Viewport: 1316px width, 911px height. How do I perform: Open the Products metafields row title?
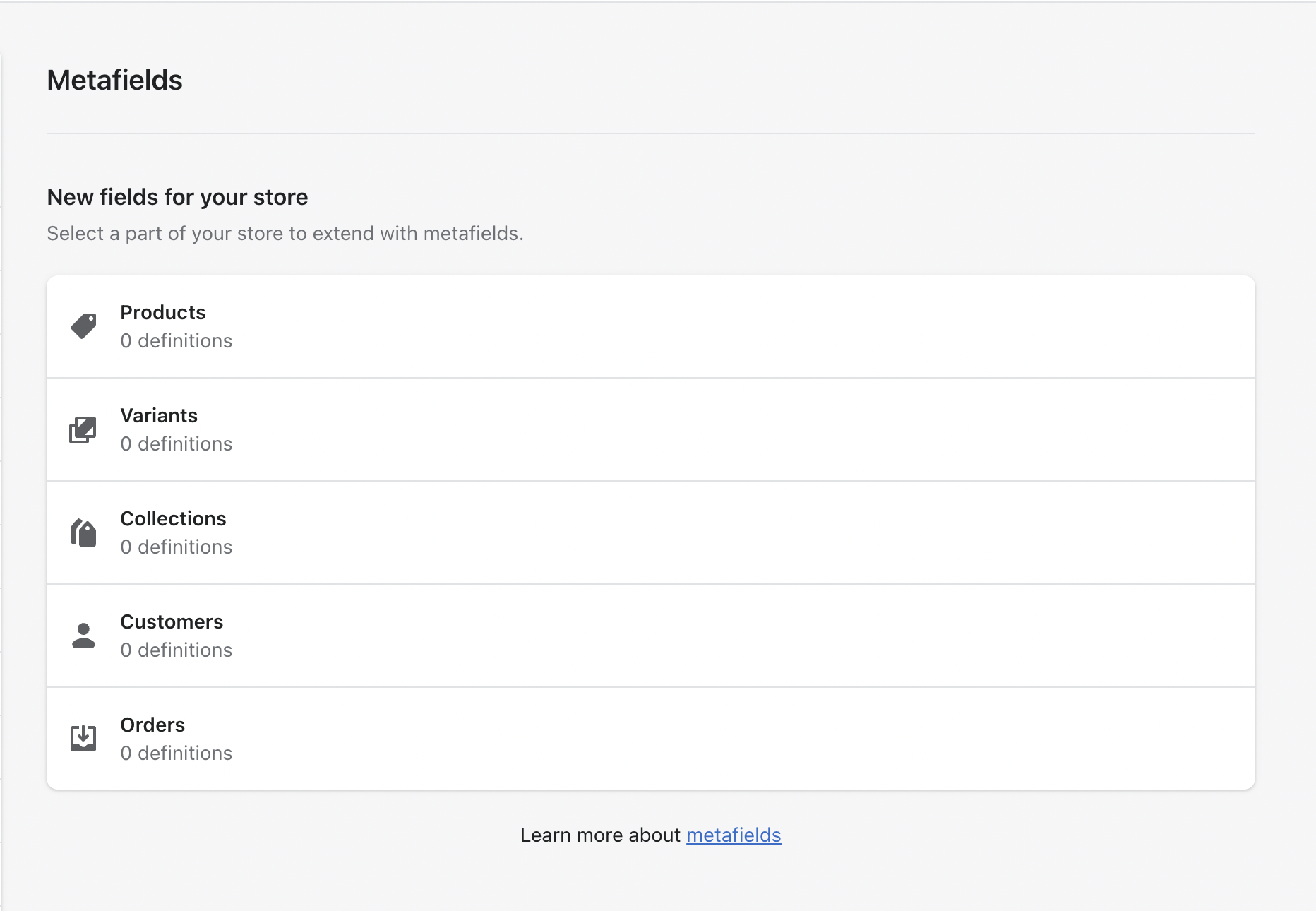pos(162,312)
